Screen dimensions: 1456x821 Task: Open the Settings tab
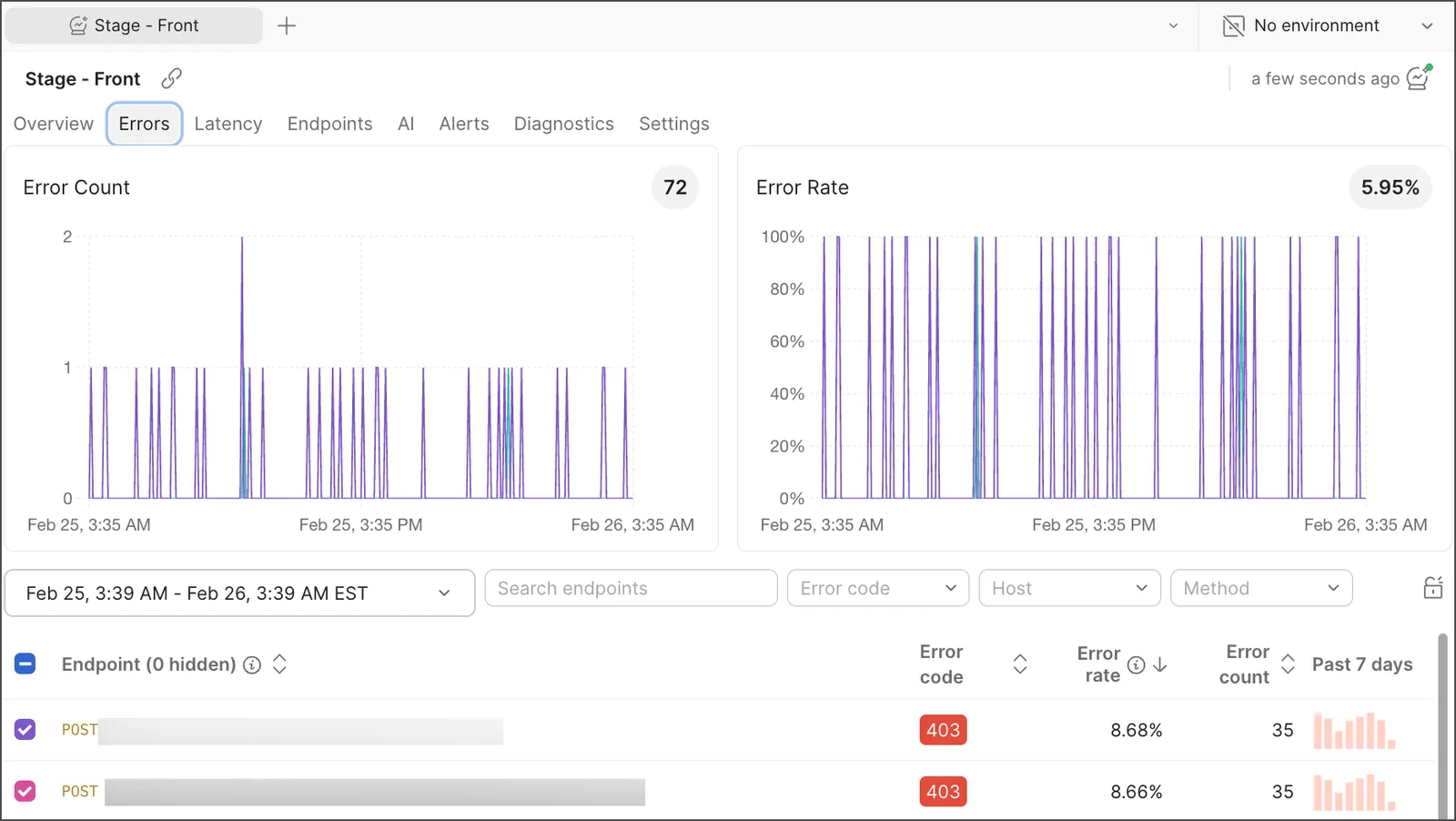coord(674,124)
